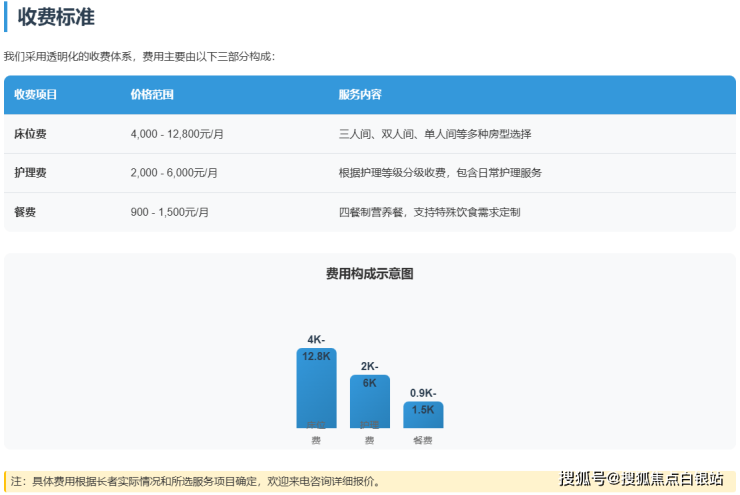
Task: Select the 护理费 row label
Action: pos(30,173)
